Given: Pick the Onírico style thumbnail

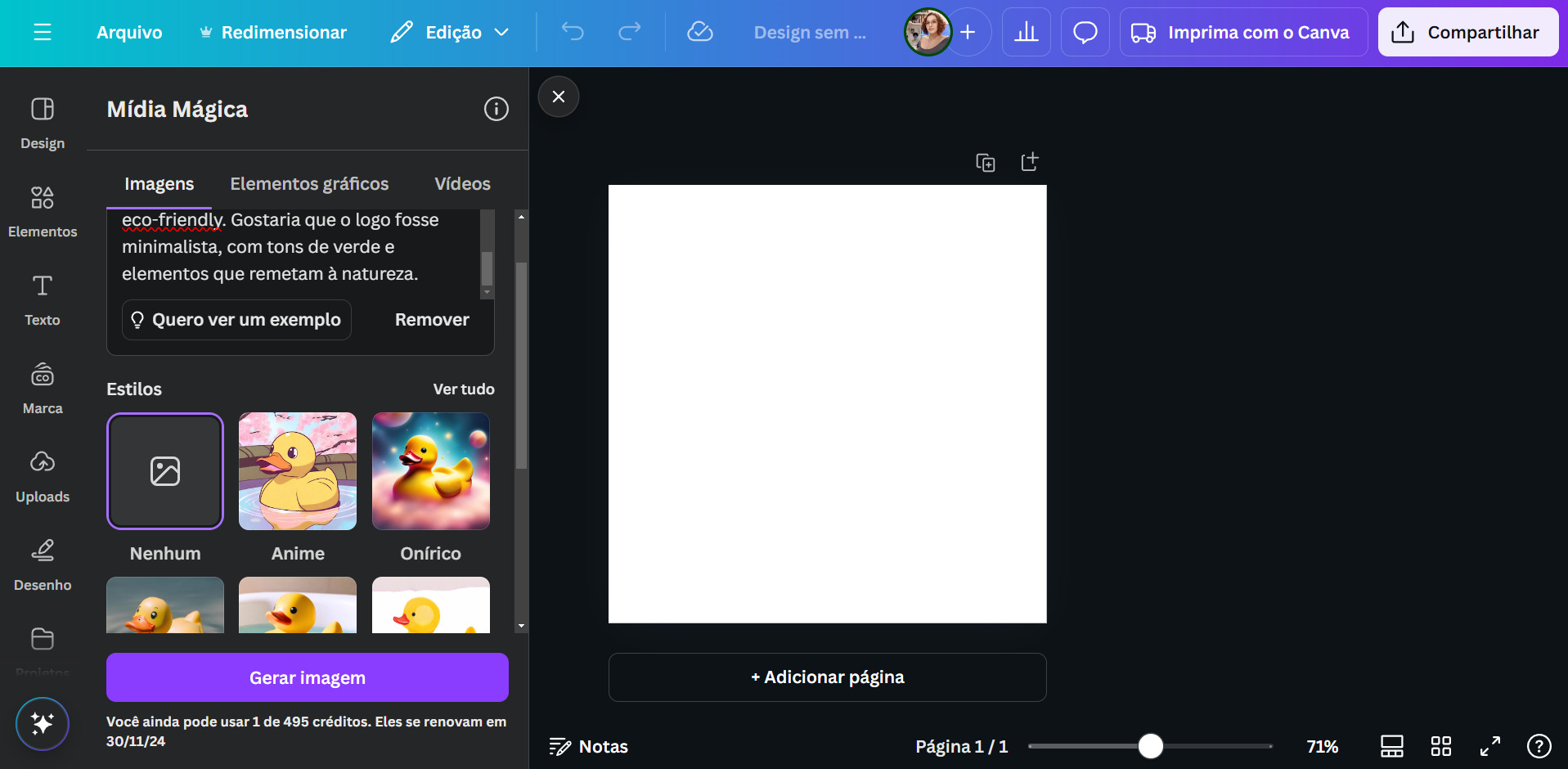Looking at the screenshot, I should point(430,471).
